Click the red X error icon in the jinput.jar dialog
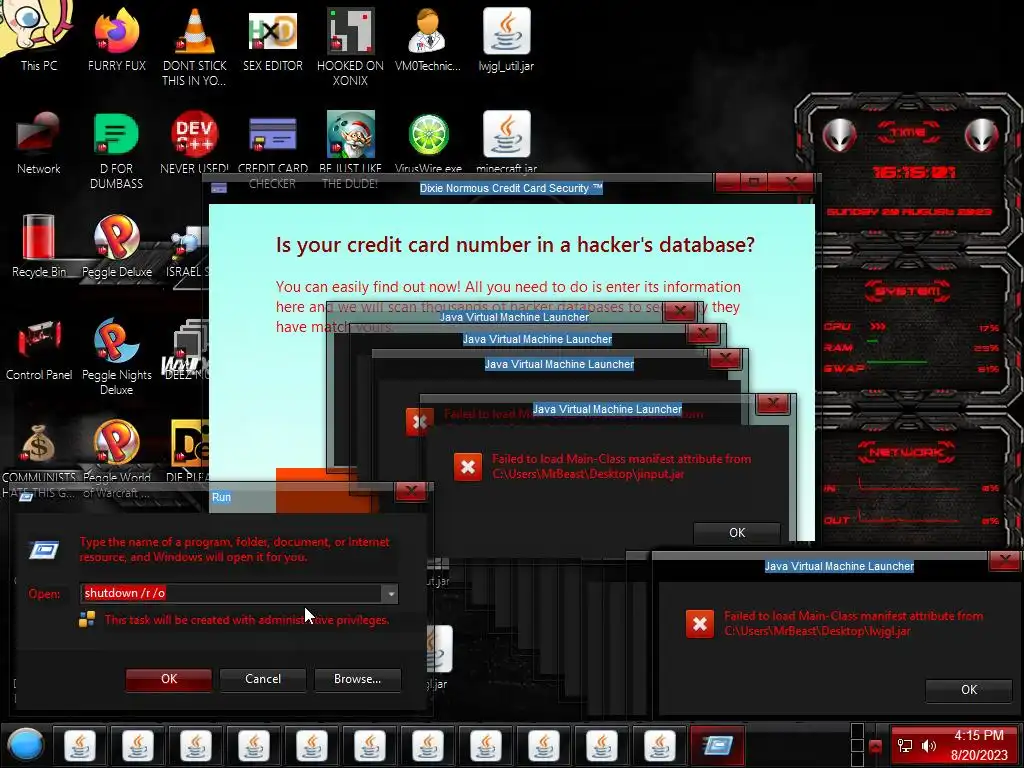Viewport: 1024px width, 768px height. click(468, 466)
